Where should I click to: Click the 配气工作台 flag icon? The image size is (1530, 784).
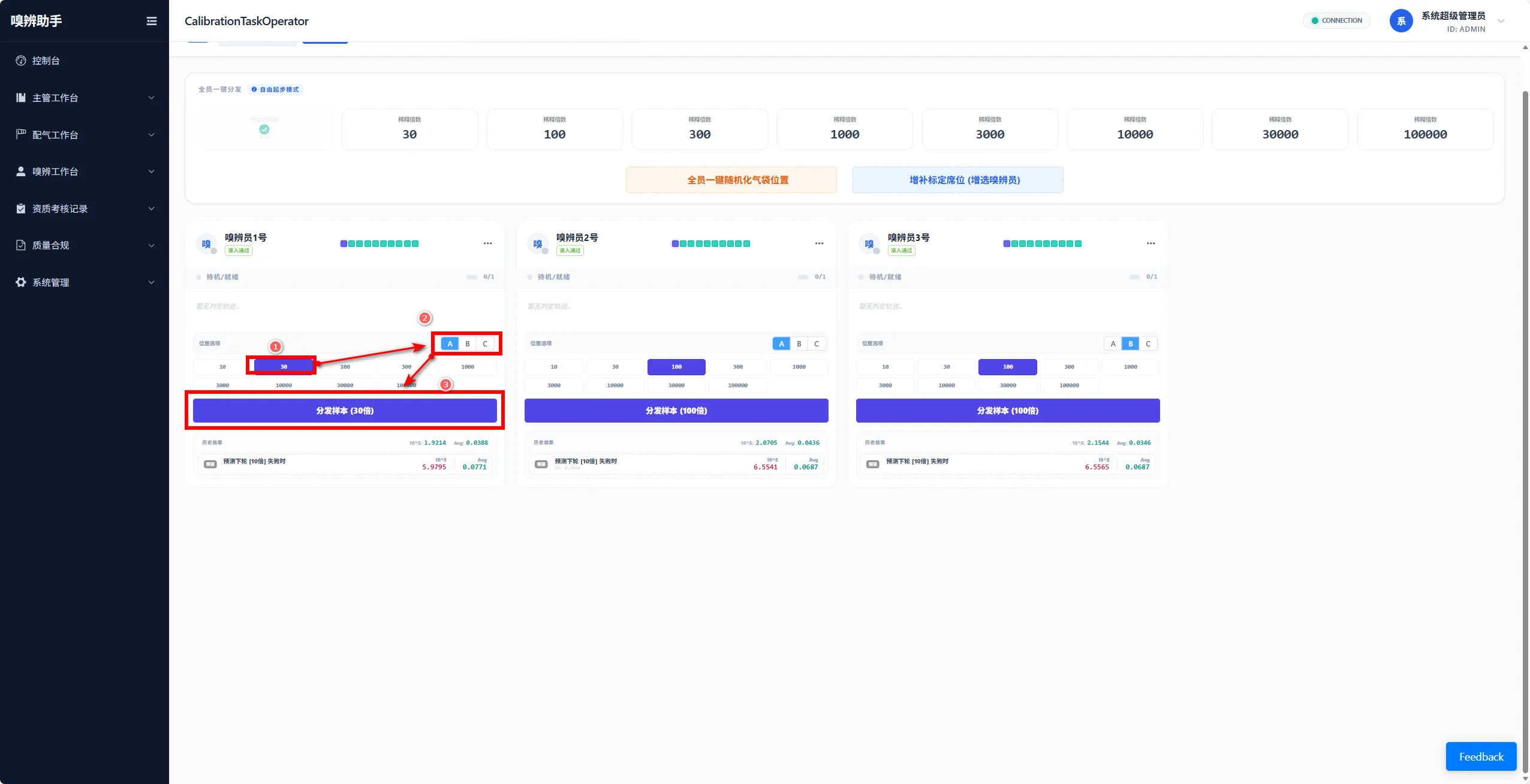pos(21,134)
